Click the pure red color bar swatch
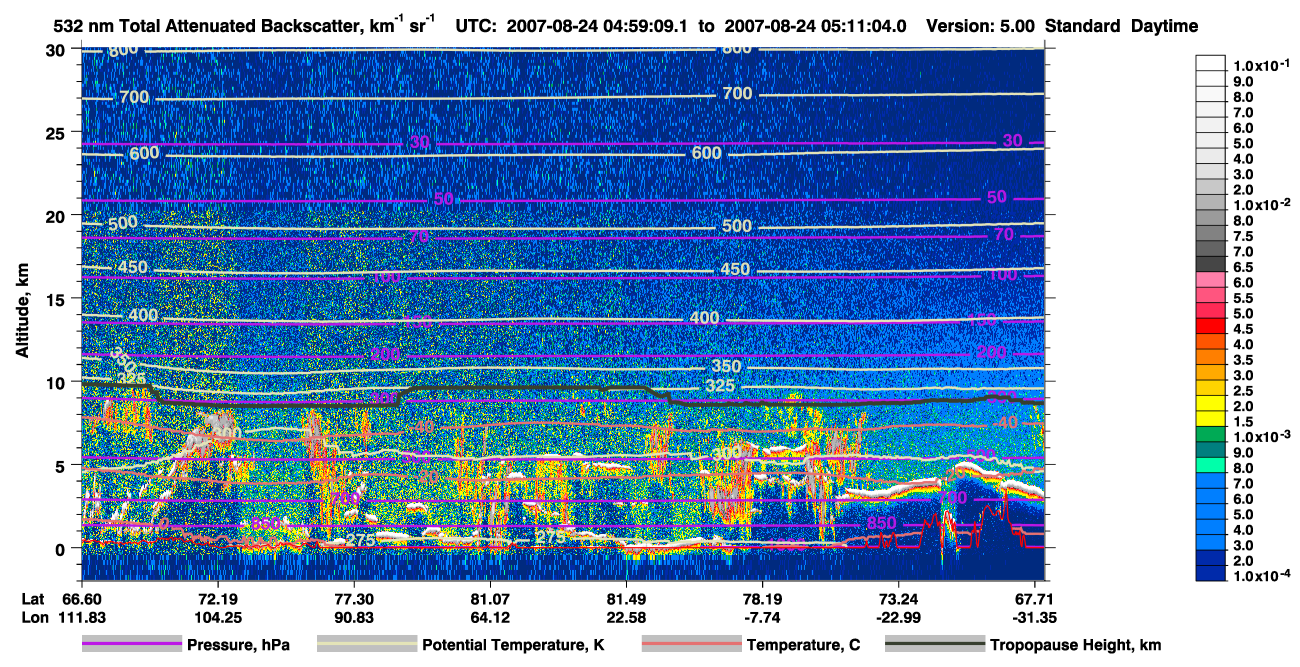The image size is (1300, 667). pyautogui.click(x=1211, y=325)
